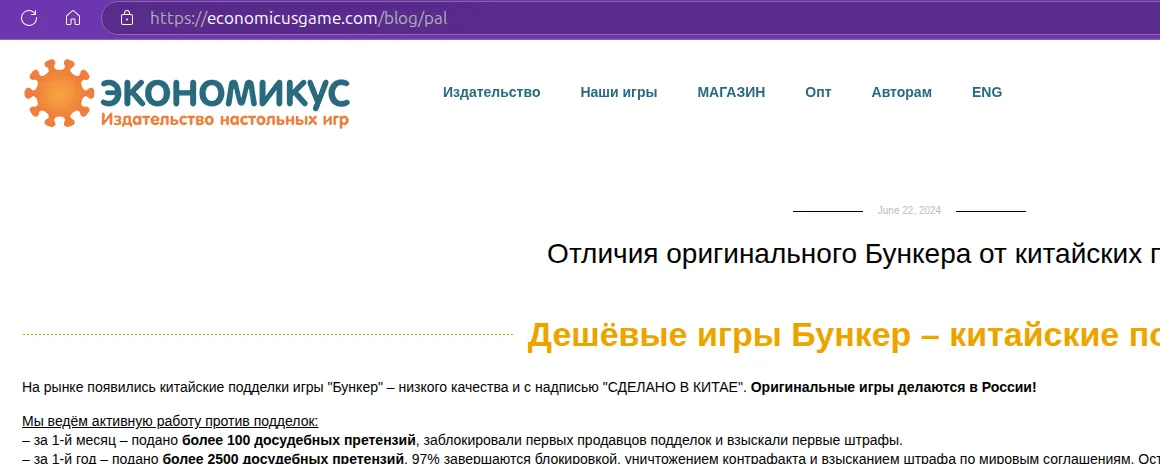Open the Издательство menu item
Viewport: 1160px width, 464px height.
[491, 93]
